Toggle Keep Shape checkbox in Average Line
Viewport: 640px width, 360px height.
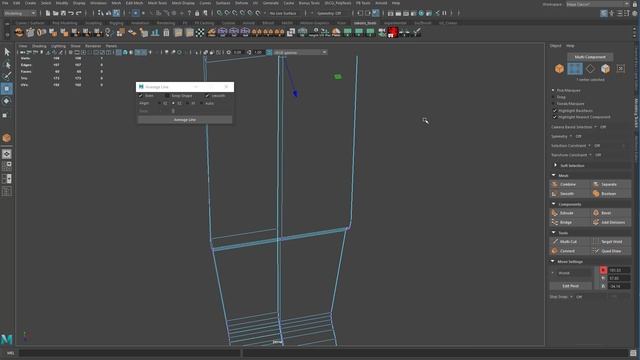(167, 96)
